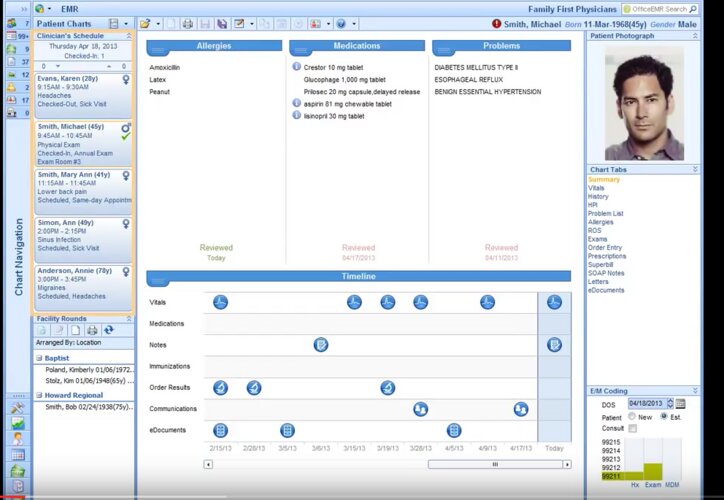
Task: Collapse the Baptist location group
Action: [x=40, y=357]
